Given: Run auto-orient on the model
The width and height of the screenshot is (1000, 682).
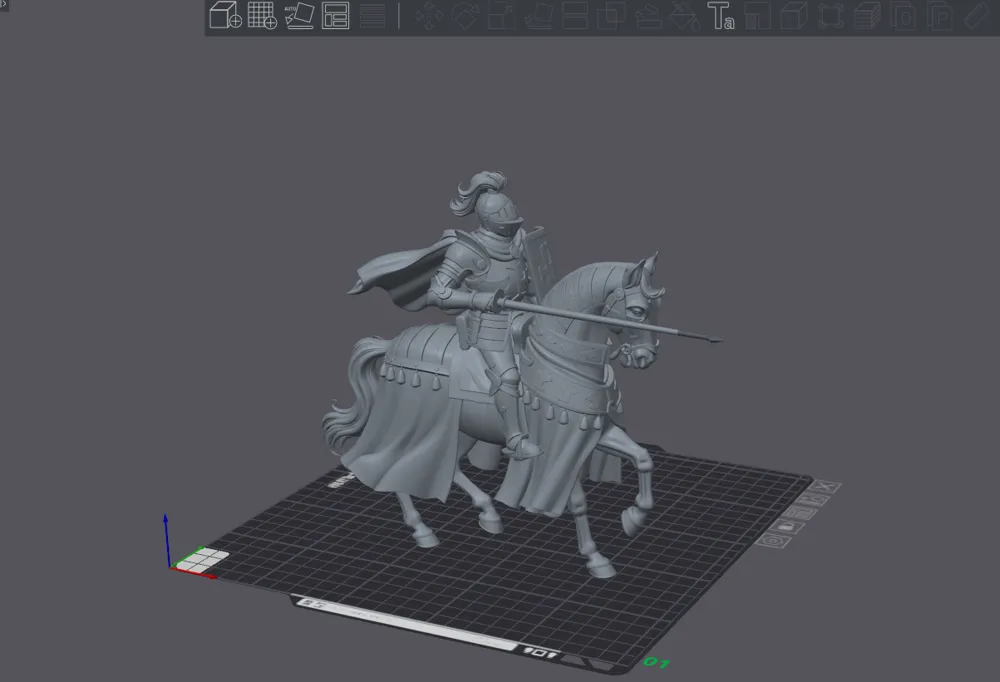Looking at the screenshot, I should pos(302,17).
